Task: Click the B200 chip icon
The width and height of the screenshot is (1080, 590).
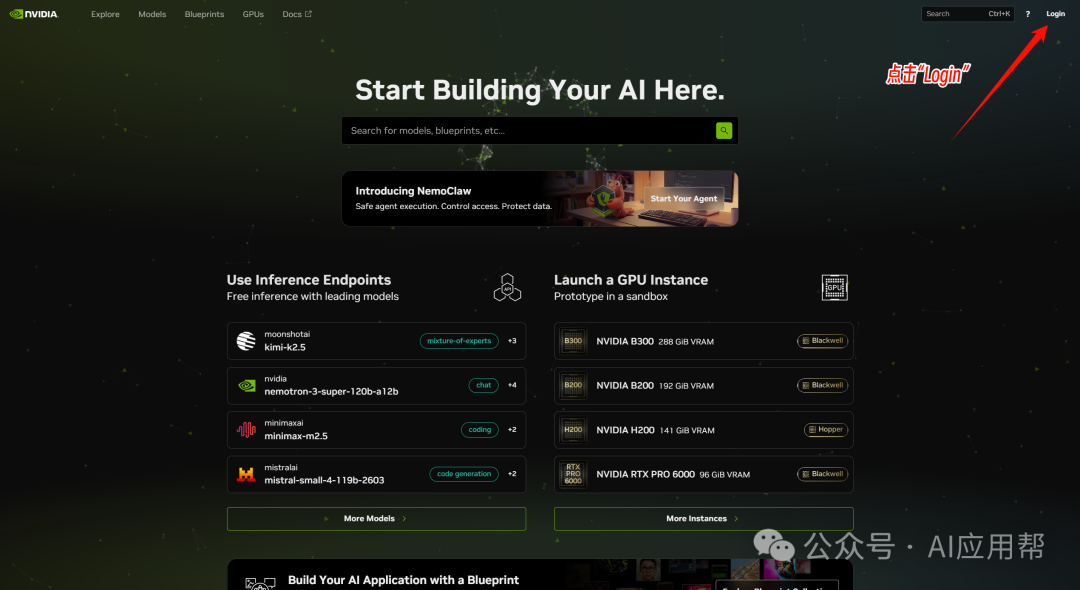Action: [573, 386]
